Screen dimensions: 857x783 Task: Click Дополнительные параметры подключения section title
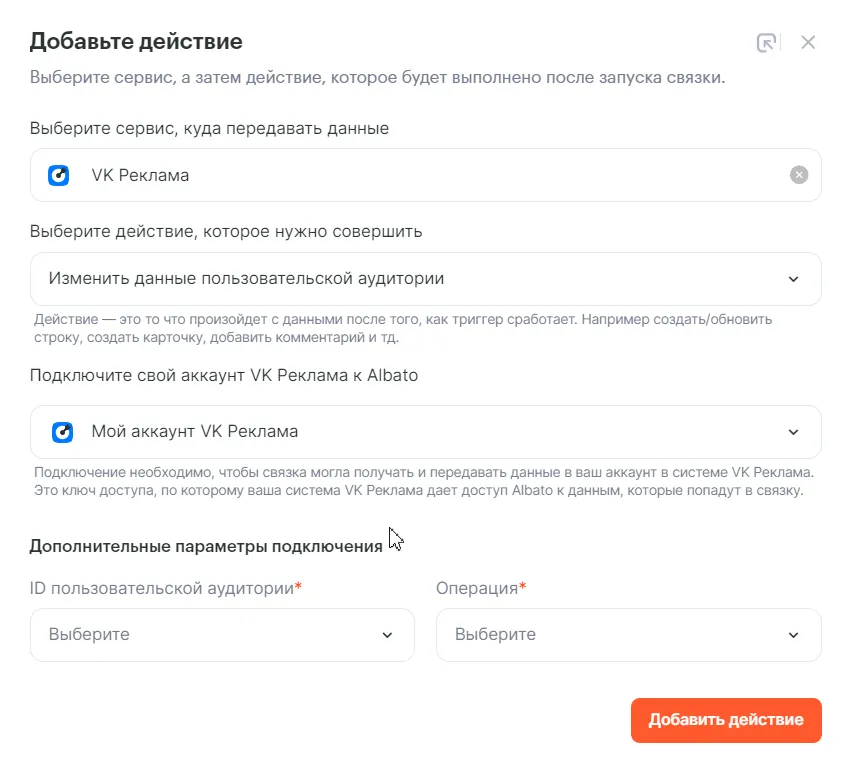(206, 546)
